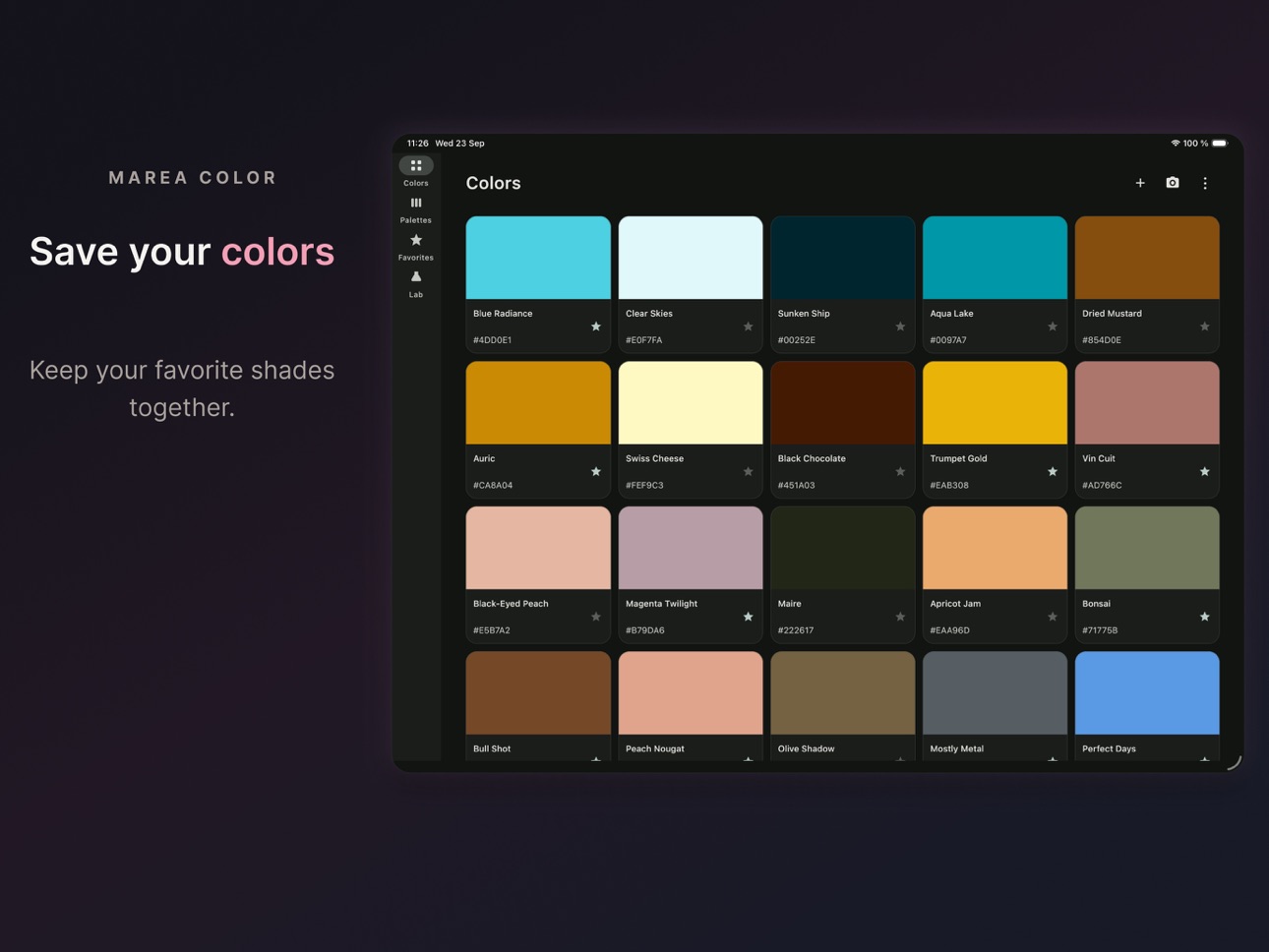Click the battery status icon

(1220, 144)
